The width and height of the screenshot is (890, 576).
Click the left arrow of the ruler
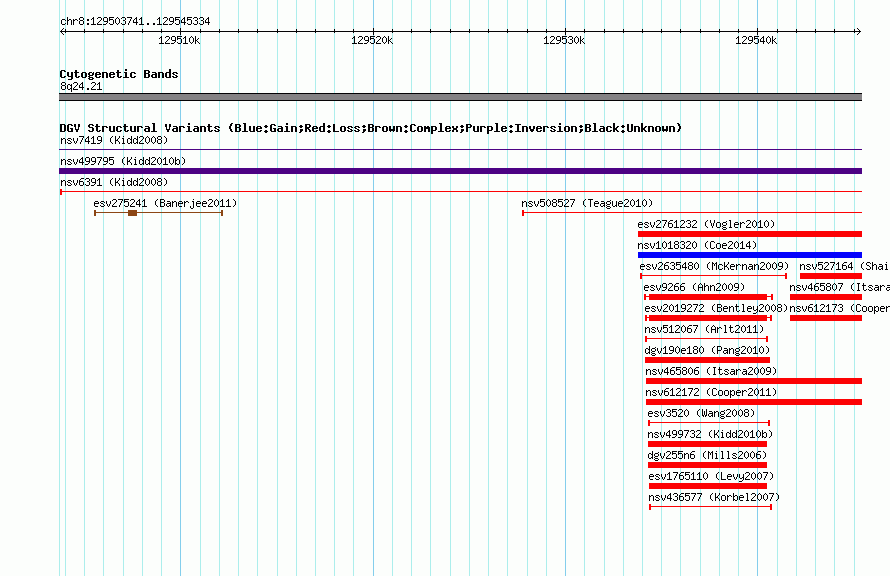pyautogui.click(x=62, y=31)
